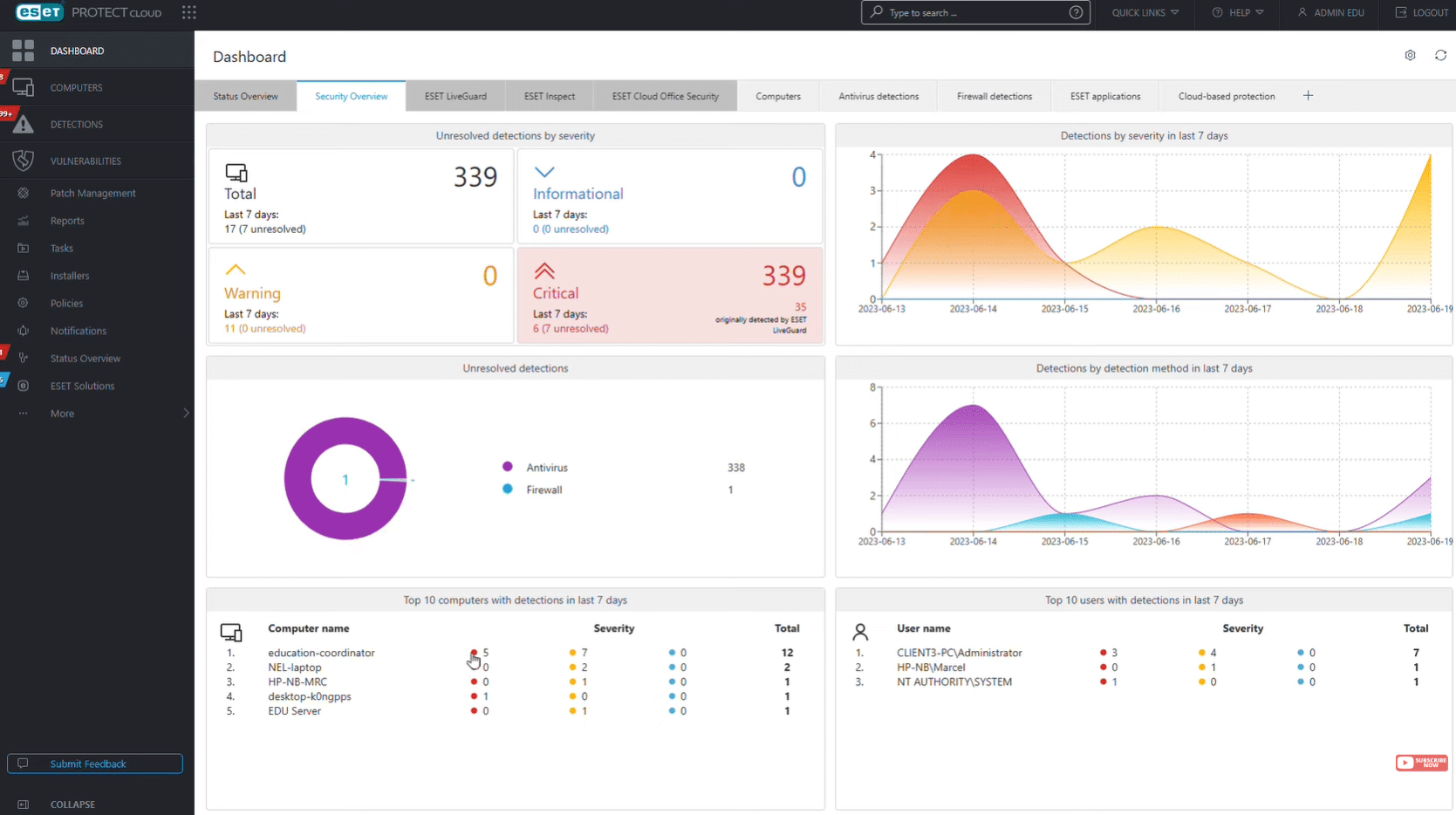Click the Logout link
This screenshot has height=815, width=1456.
[1421, 12]
